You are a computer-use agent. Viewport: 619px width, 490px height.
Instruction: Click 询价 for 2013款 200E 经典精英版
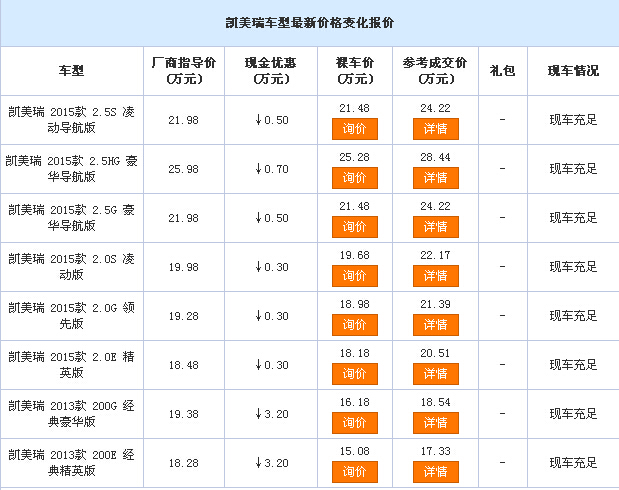pyautogui.click(x=355, y=471)
